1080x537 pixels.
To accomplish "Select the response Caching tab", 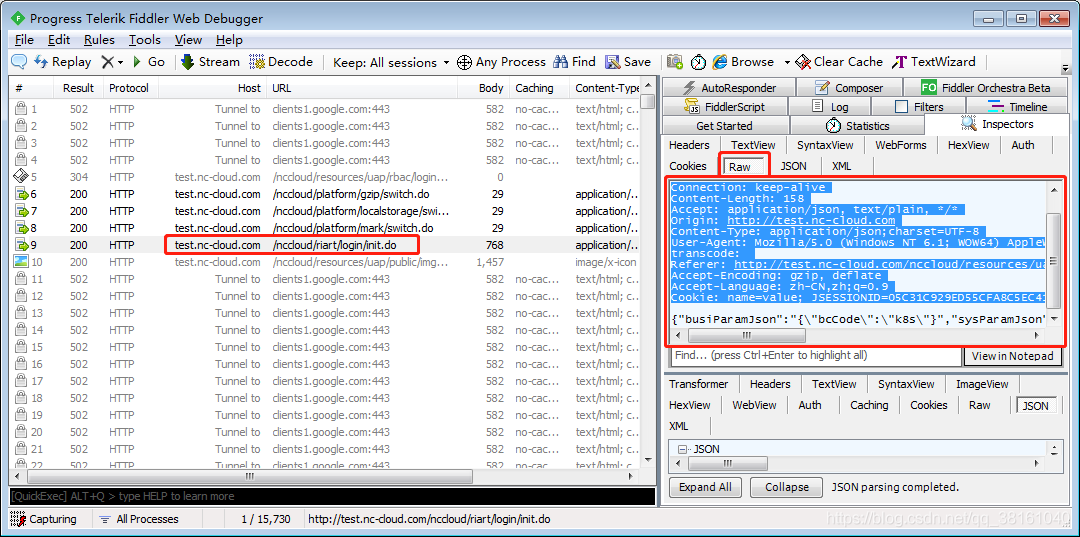I will (x=869, y=405).
